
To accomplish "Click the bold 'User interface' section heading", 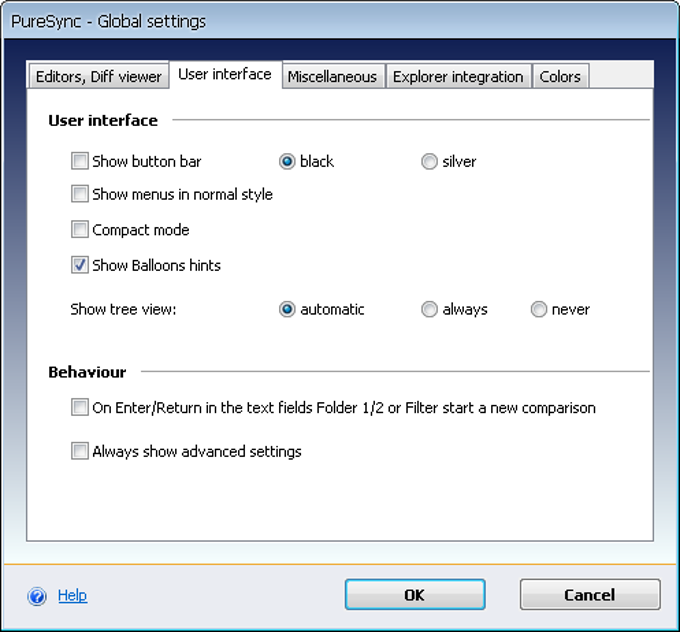I will click(103, 120).
